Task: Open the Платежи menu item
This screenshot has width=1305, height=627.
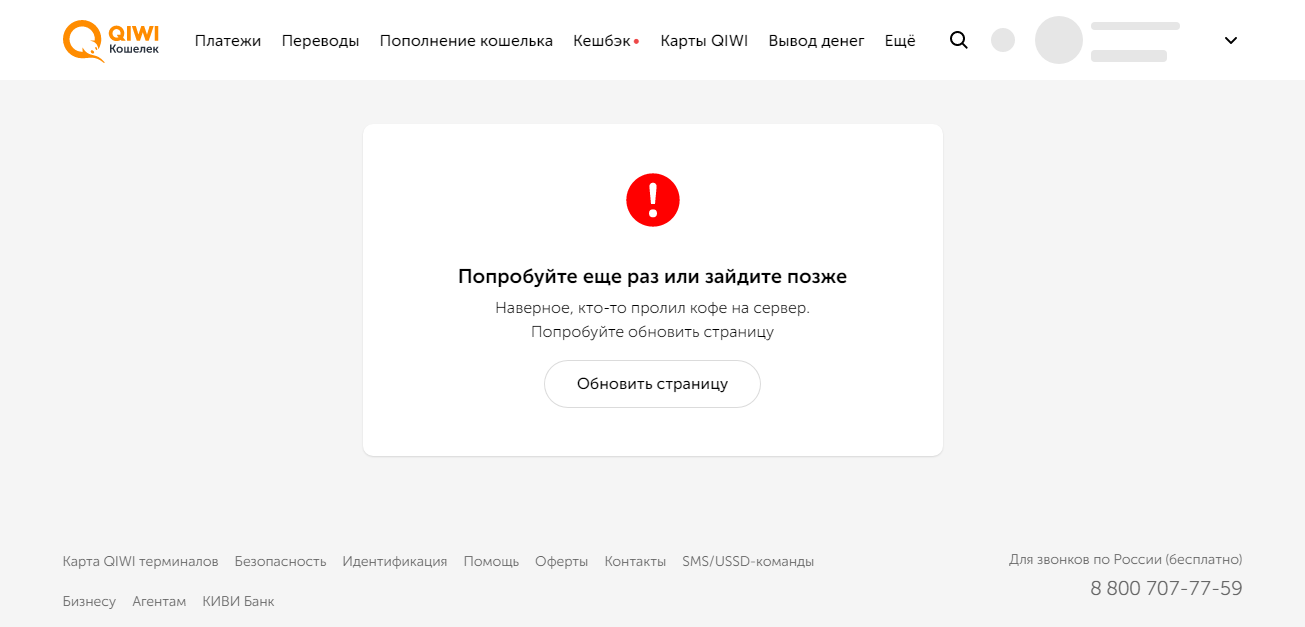Action: [x=228, y=41]
